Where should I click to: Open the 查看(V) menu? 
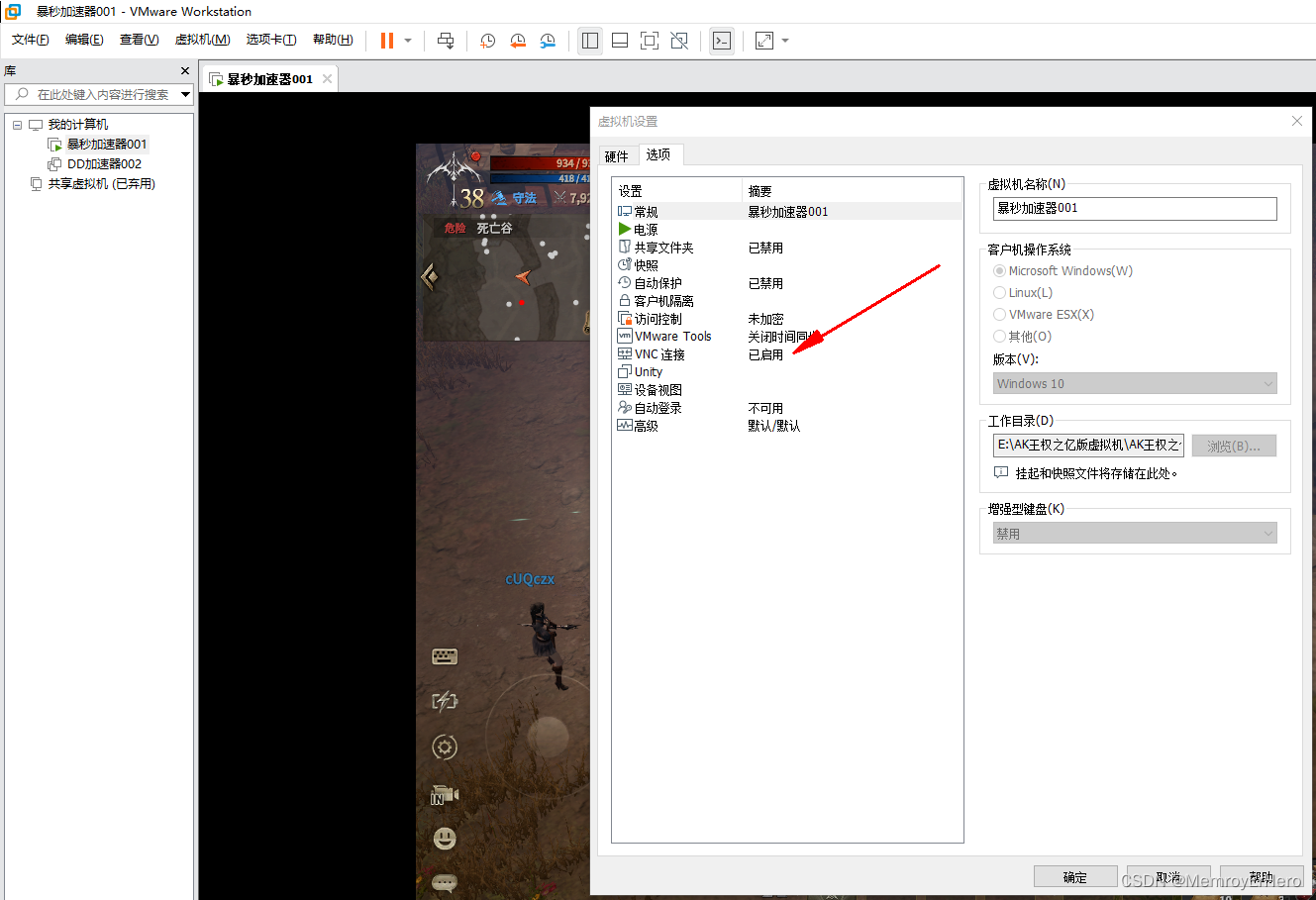139,40
